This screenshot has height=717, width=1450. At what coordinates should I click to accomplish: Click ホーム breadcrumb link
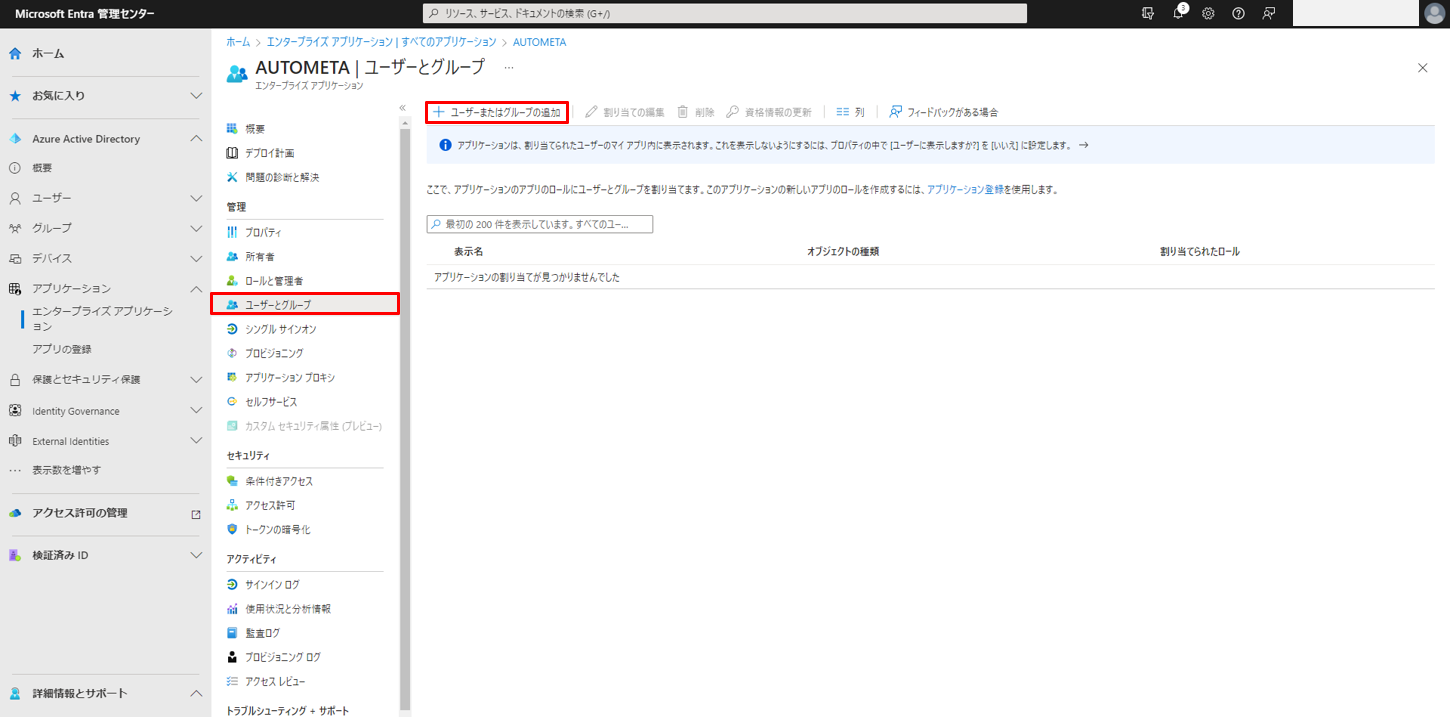(238, 42)
